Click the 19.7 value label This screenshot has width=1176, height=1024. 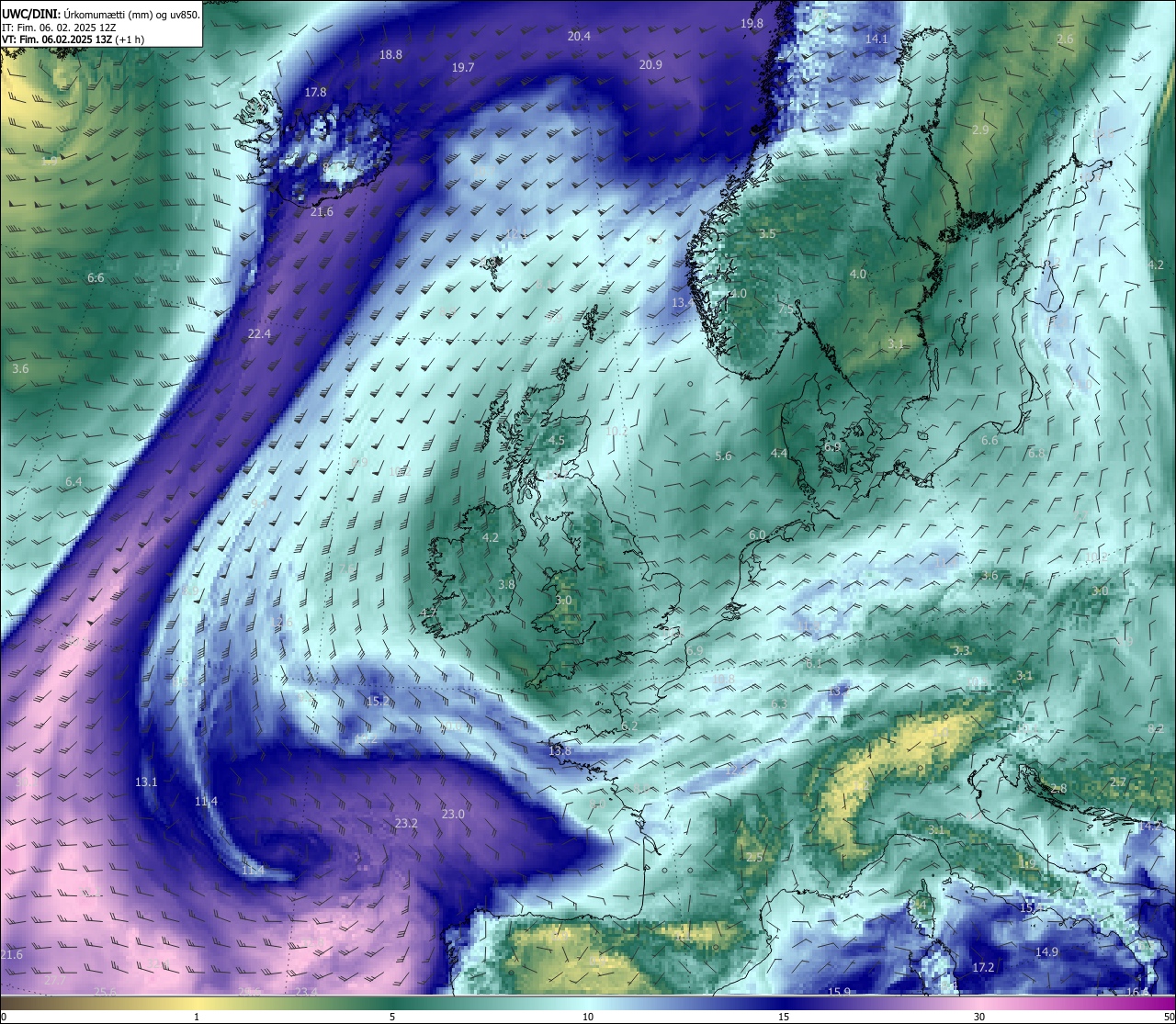[x=463, y=67]
